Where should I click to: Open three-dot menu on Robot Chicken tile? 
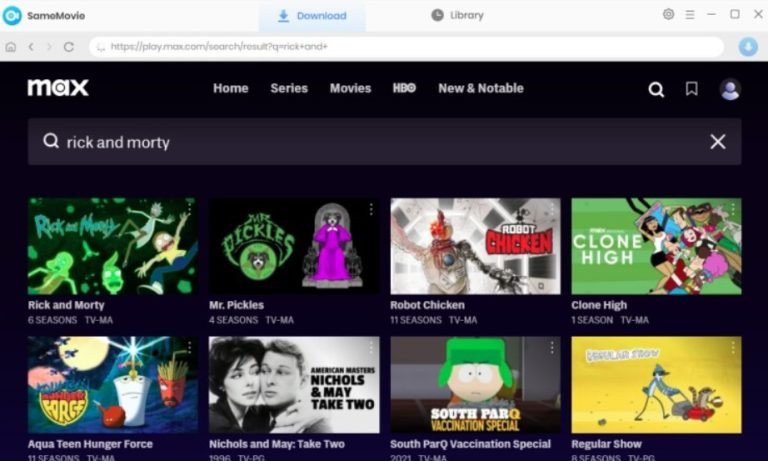(551, 210)
